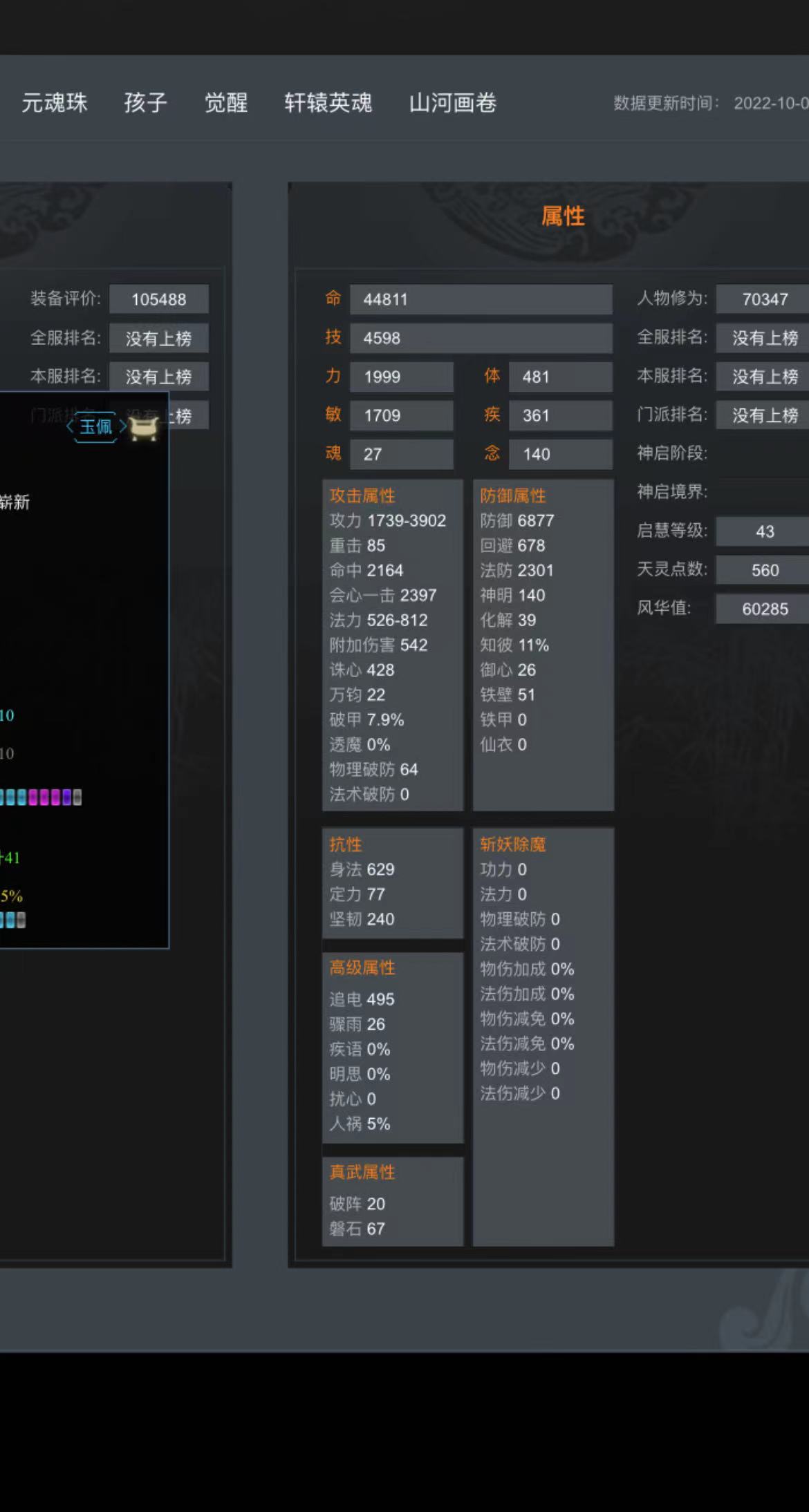Select the 天灵点数 value 560
Image resolution: width=809 pixels, height=1512 pixels.
(x=763, y=570)
